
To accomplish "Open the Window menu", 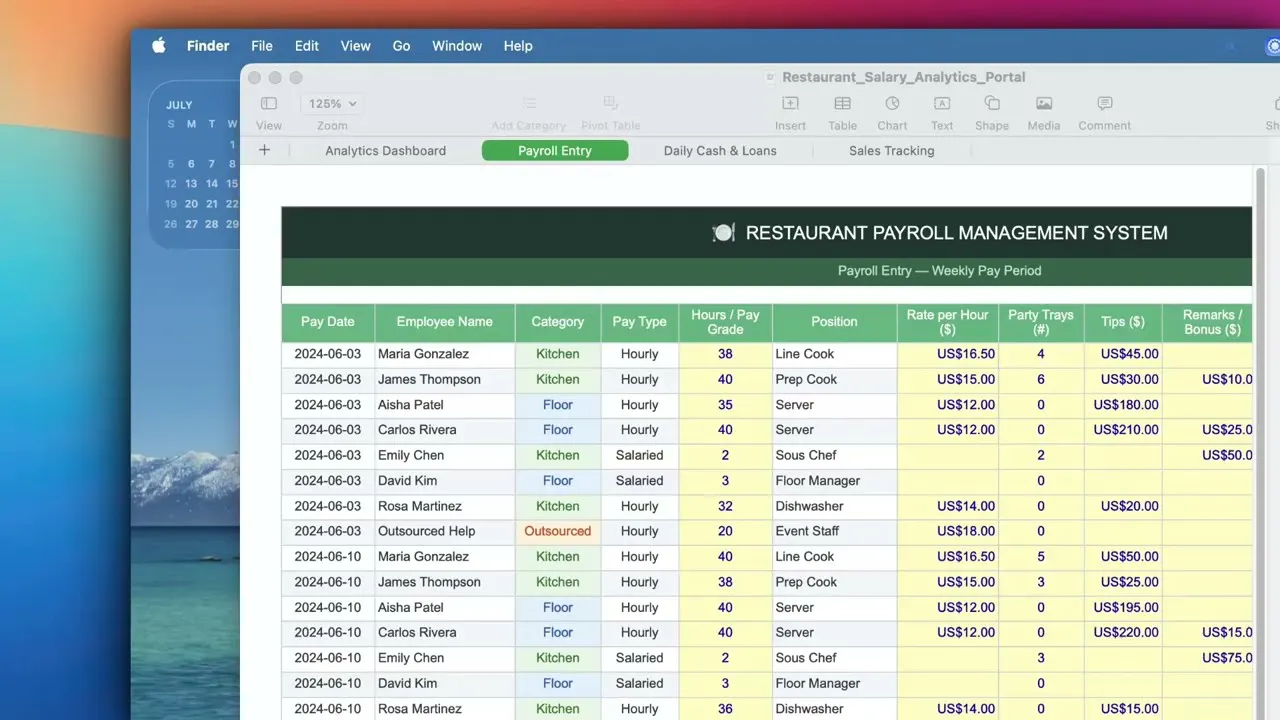I will click(x=457, y=46).
